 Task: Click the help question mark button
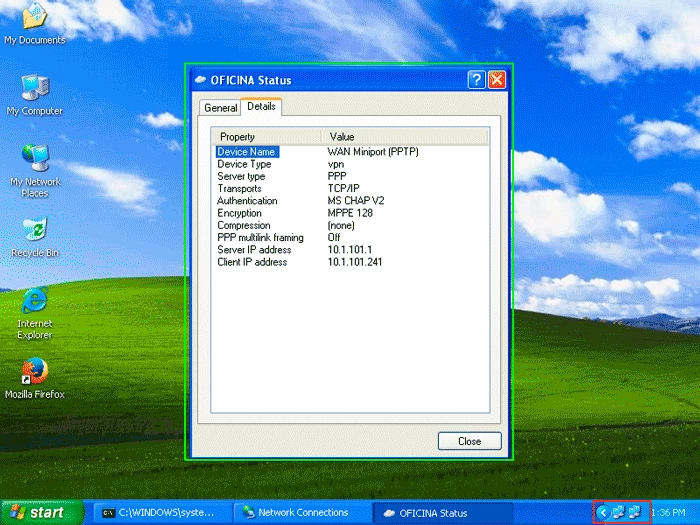pyautogui.click(x=476, y=80)
